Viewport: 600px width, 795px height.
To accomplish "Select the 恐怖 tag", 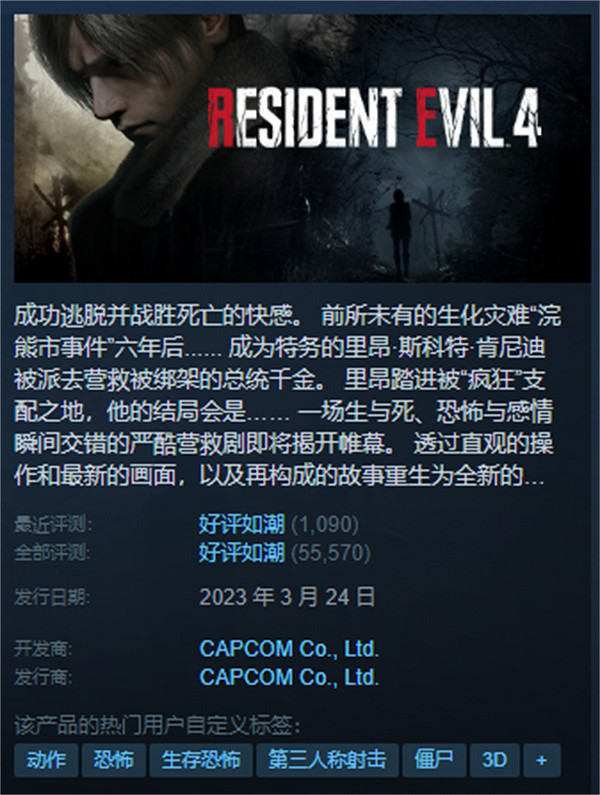I will click(x=114, y=760).
